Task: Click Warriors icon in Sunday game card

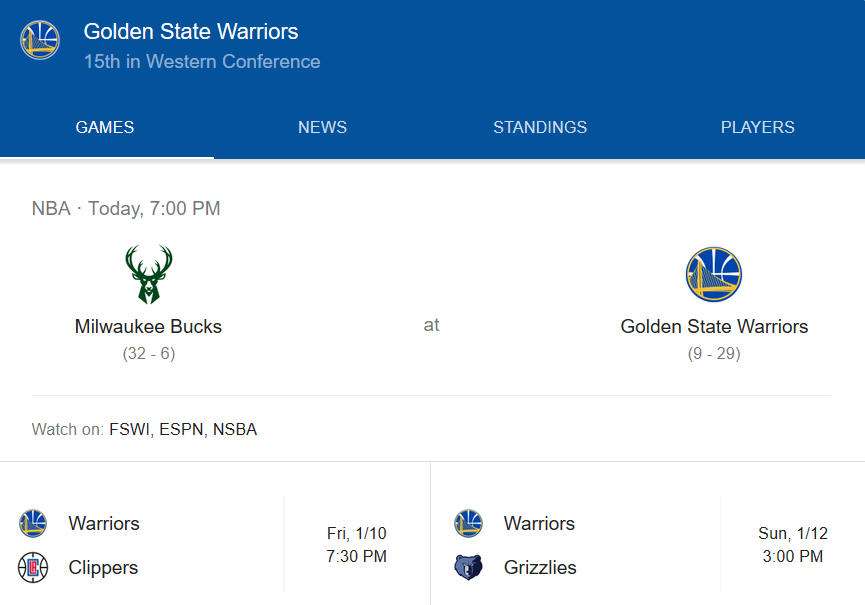Action: click(x=468, y=523)
